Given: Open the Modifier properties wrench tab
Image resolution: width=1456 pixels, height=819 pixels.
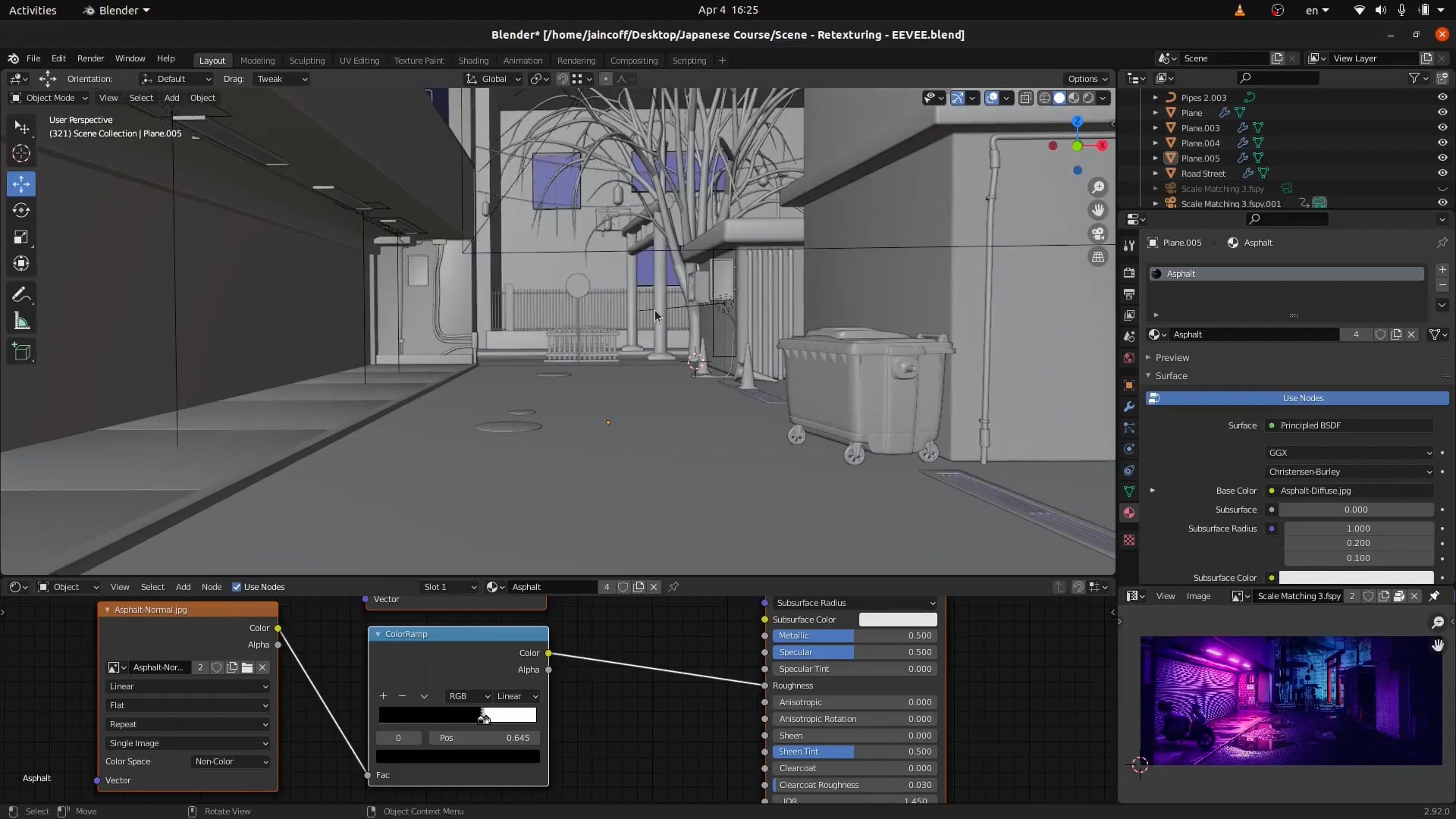Looking at the screenshot, I should click(x=1129, y=406).
